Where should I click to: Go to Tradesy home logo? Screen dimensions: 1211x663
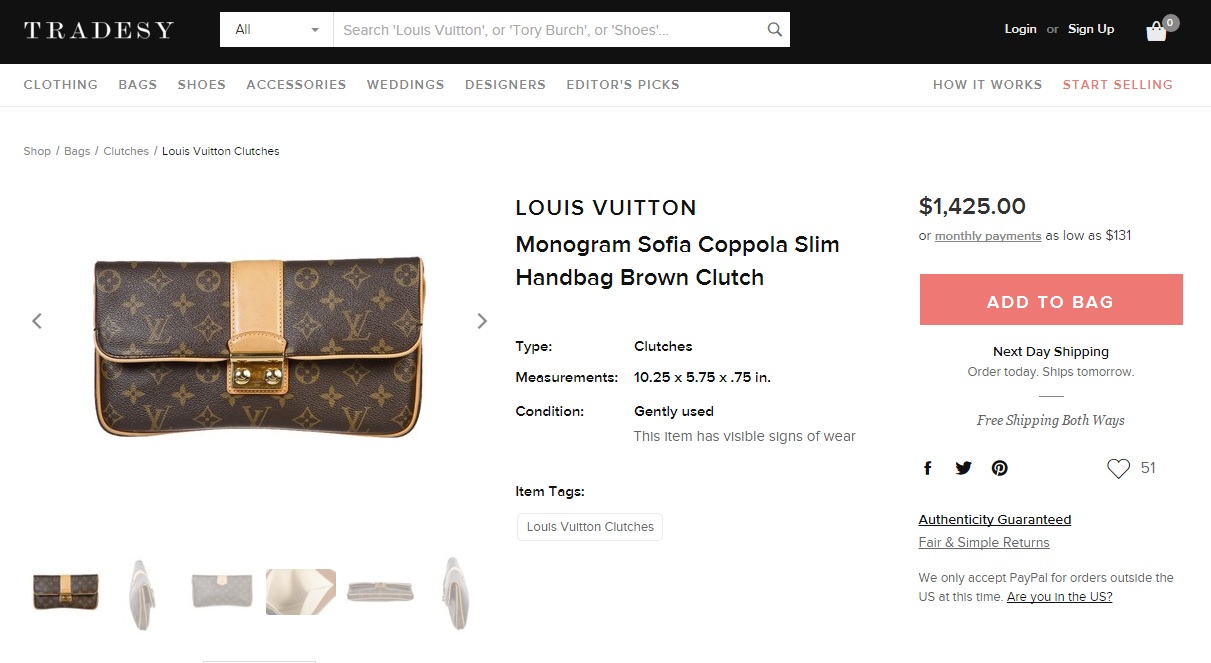click(98, 30)
